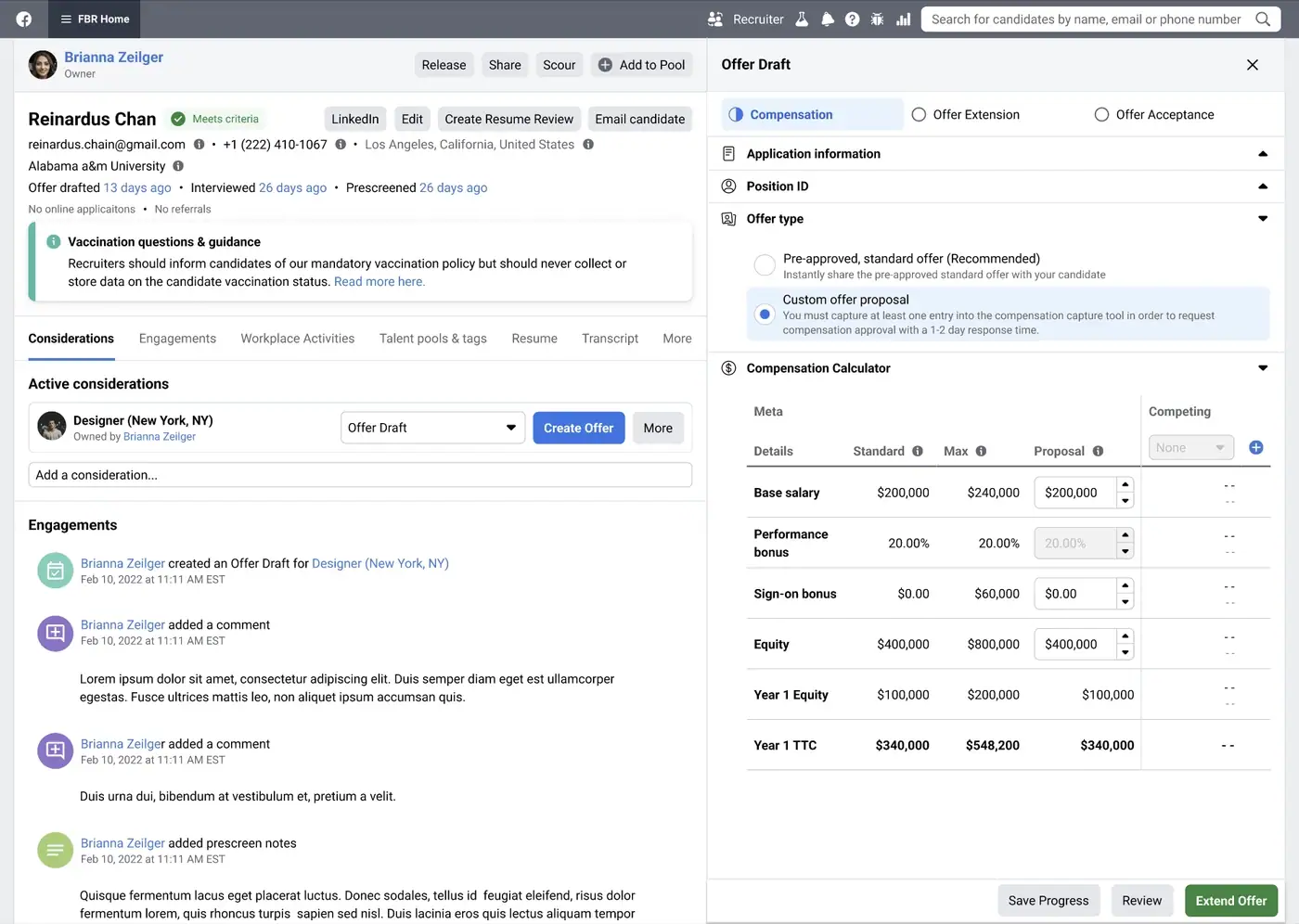Switch to the Resume tab
The width and height of the screenshot is (1299, 924).
[534, 339]
